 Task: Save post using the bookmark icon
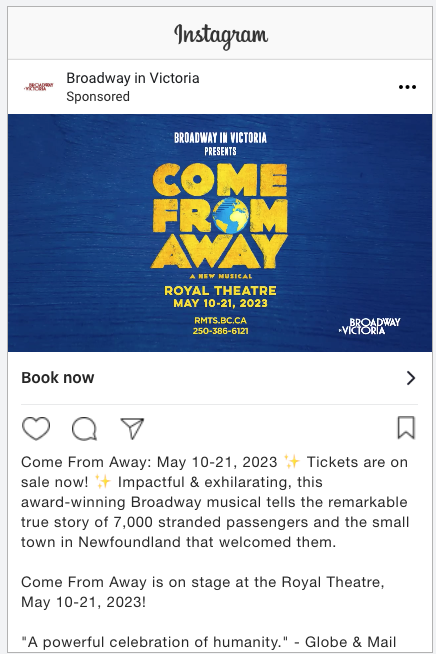[406, 428]
